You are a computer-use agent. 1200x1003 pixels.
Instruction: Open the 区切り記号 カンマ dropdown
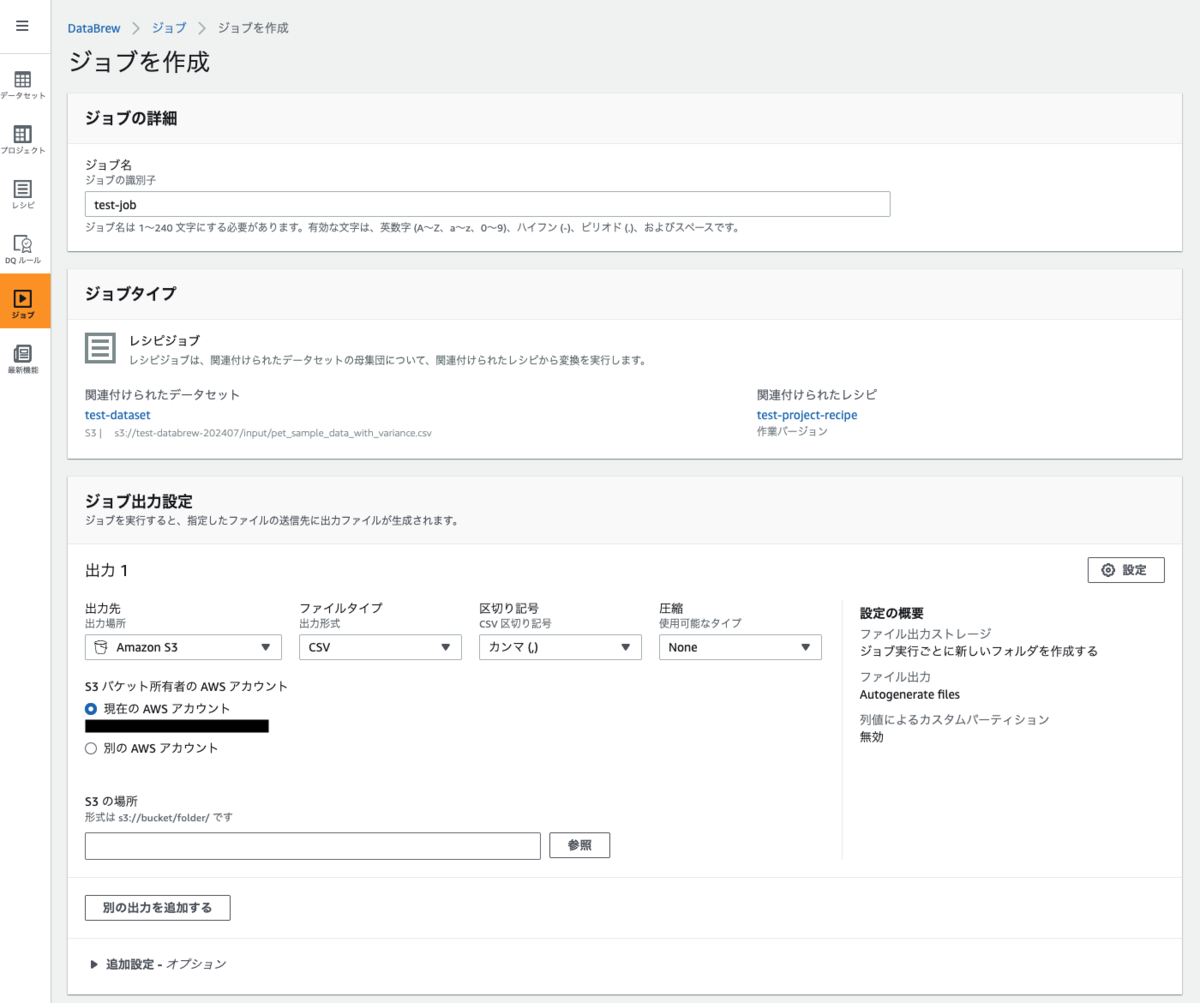pos(560,647)
